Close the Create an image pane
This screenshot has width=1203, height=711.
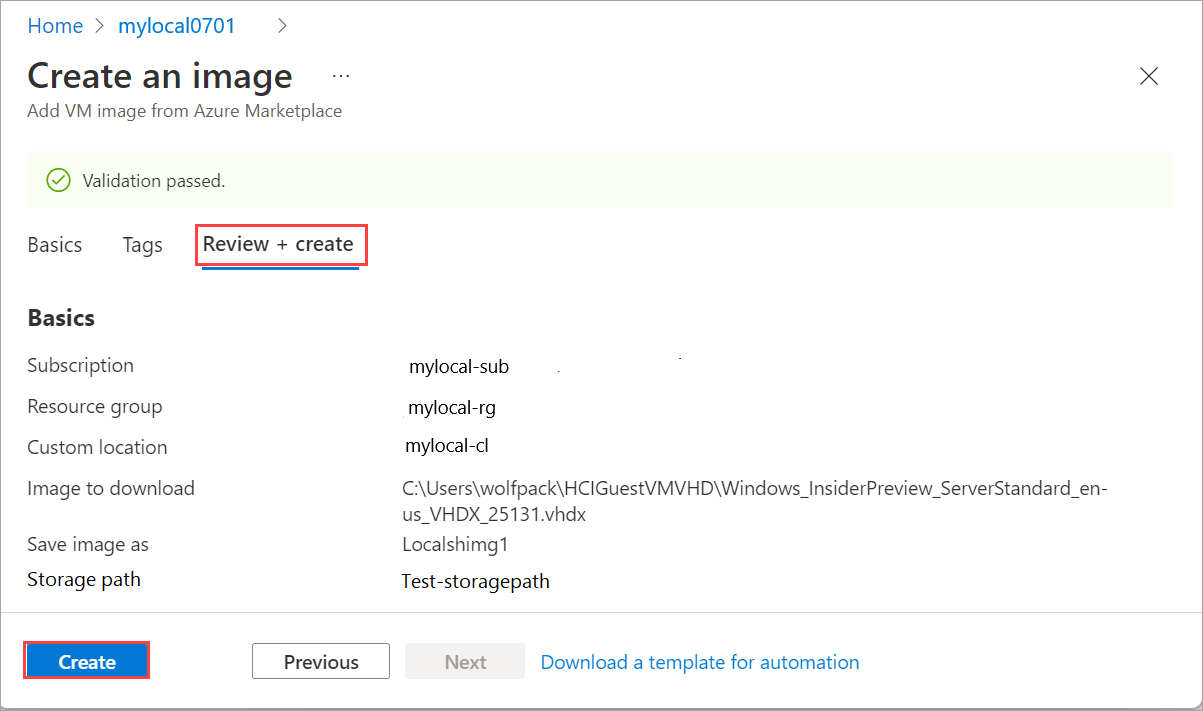pos(1149,77)
